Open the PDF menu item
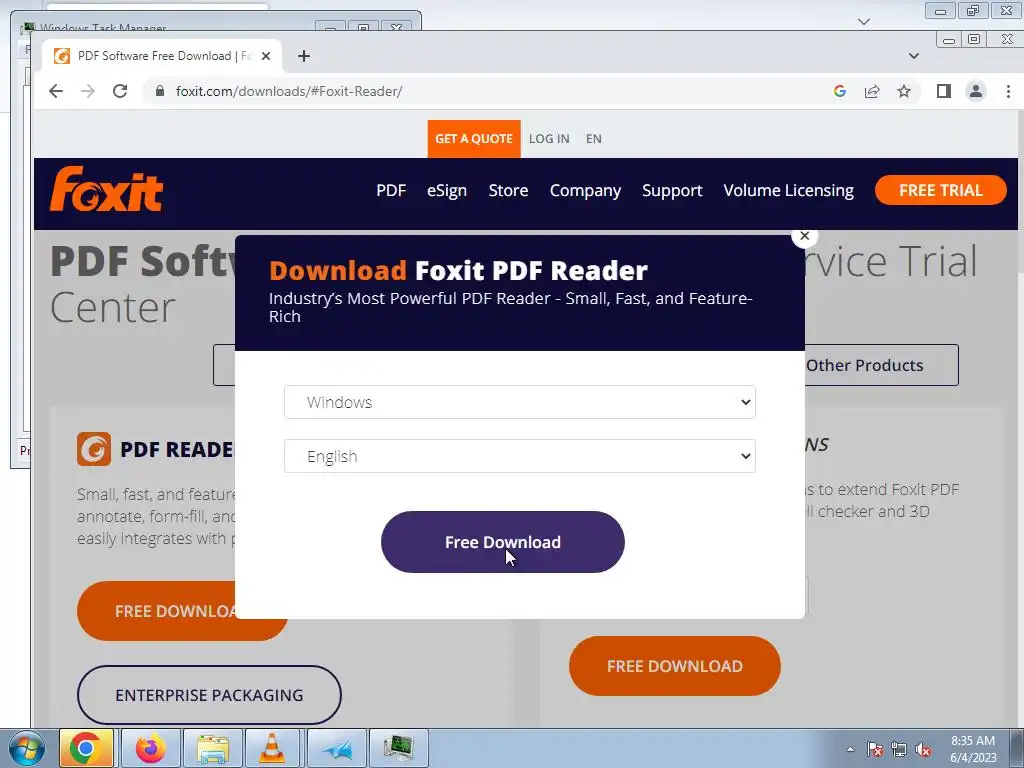The width and height of the screenshot is (1024, 768). coord(391,190)
